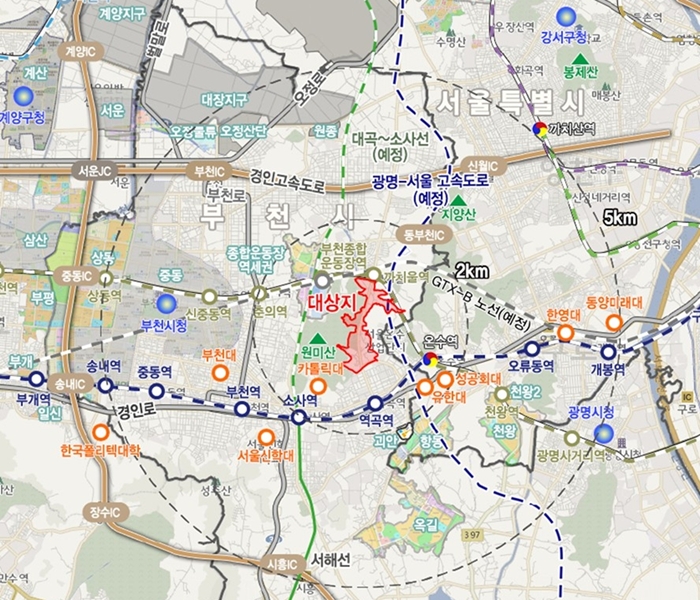700x600 pixels.
Task: Click the 경인고속도로 road label
Action: [287, 181]
